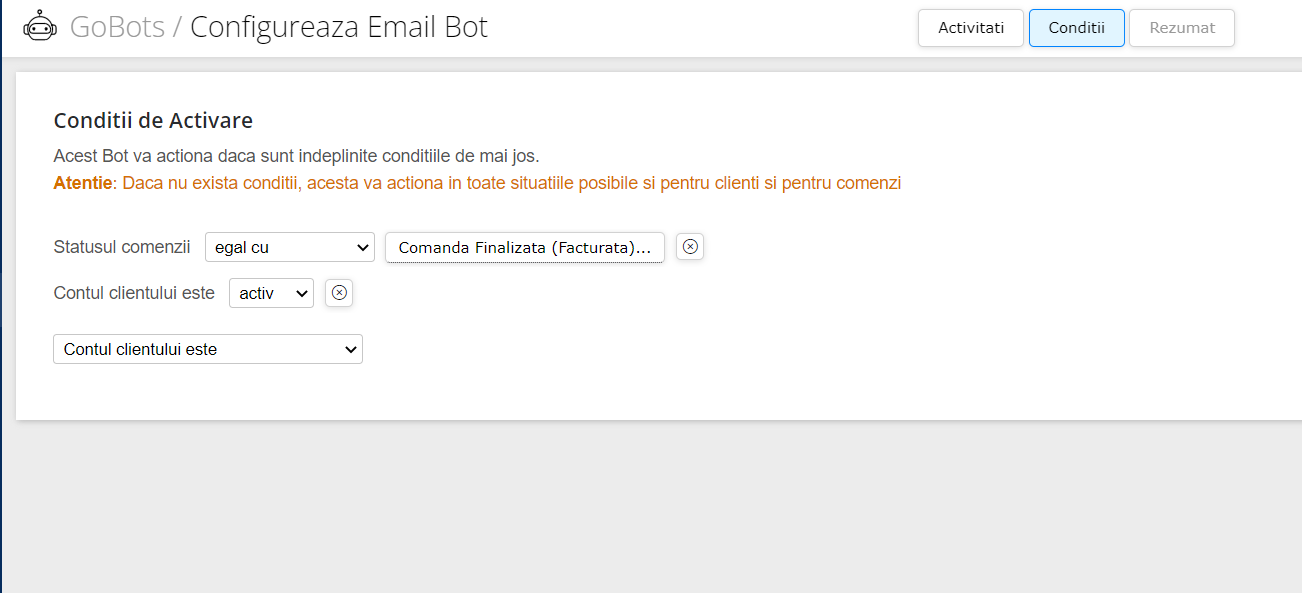Go to the Rezumat tab
The width and height of the screenshot is (1302, 593).
coord(1182,28)
